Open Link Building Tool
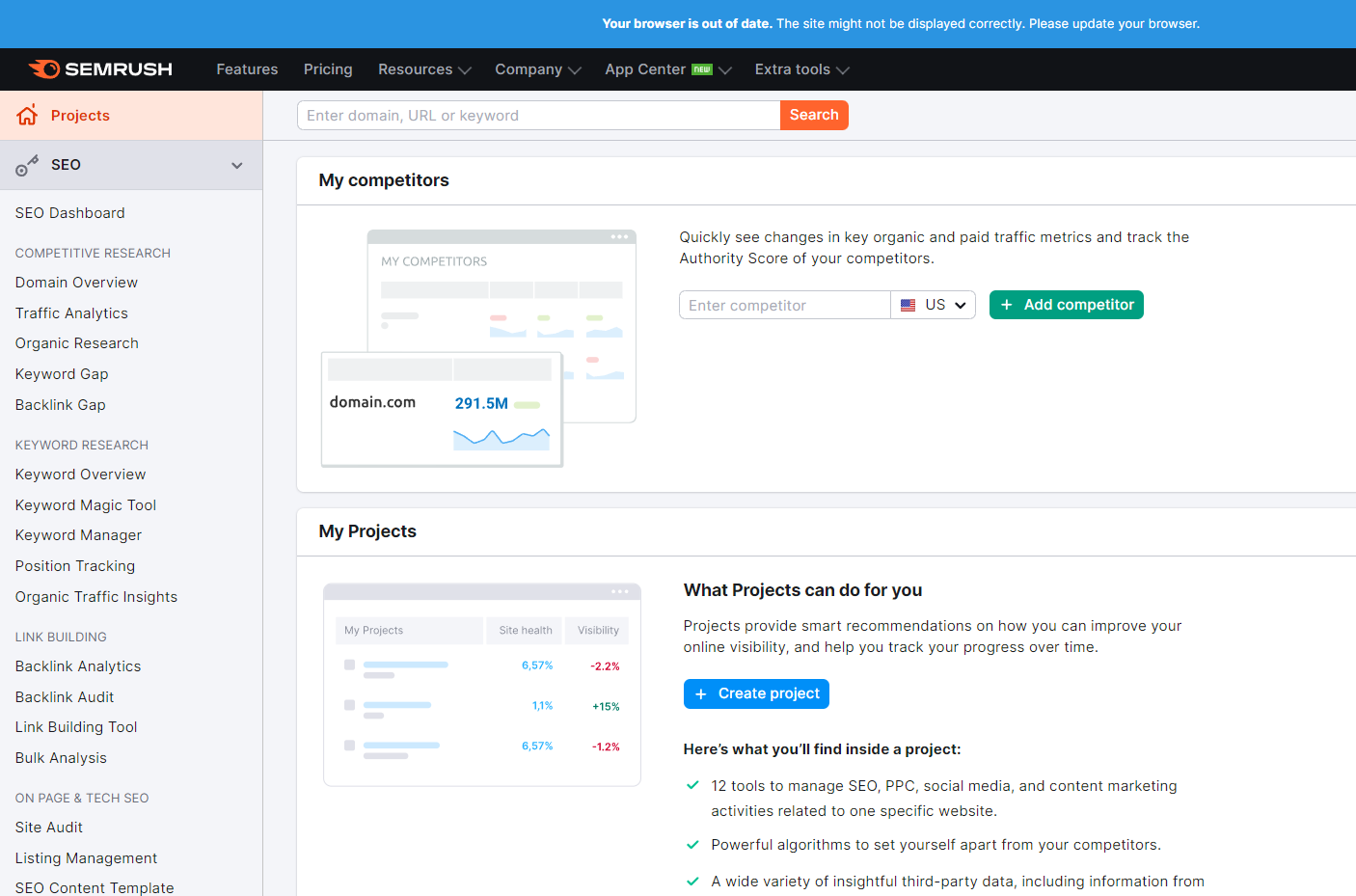This screenshot has width=1356, height=896. [x=76, y=727]
